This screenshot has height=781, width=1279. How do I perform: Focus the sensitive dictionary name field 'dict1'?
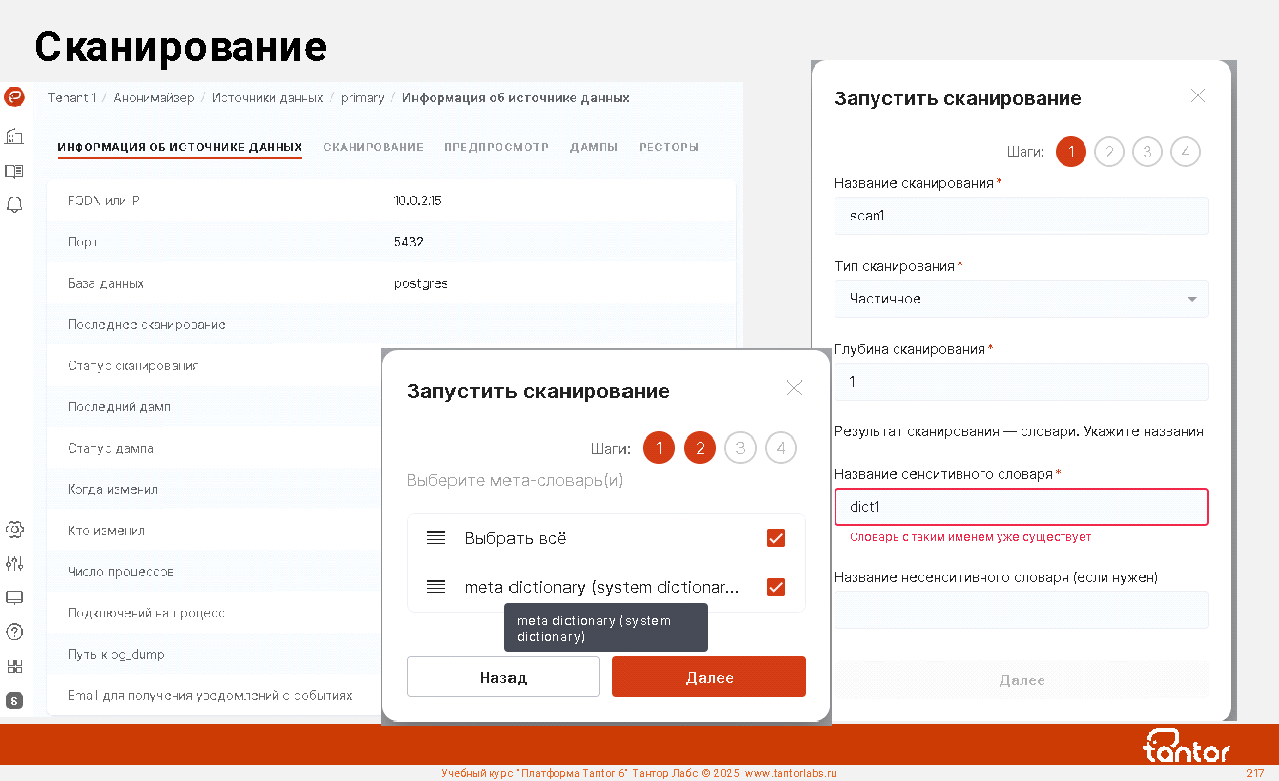[x=1021, y=507]
